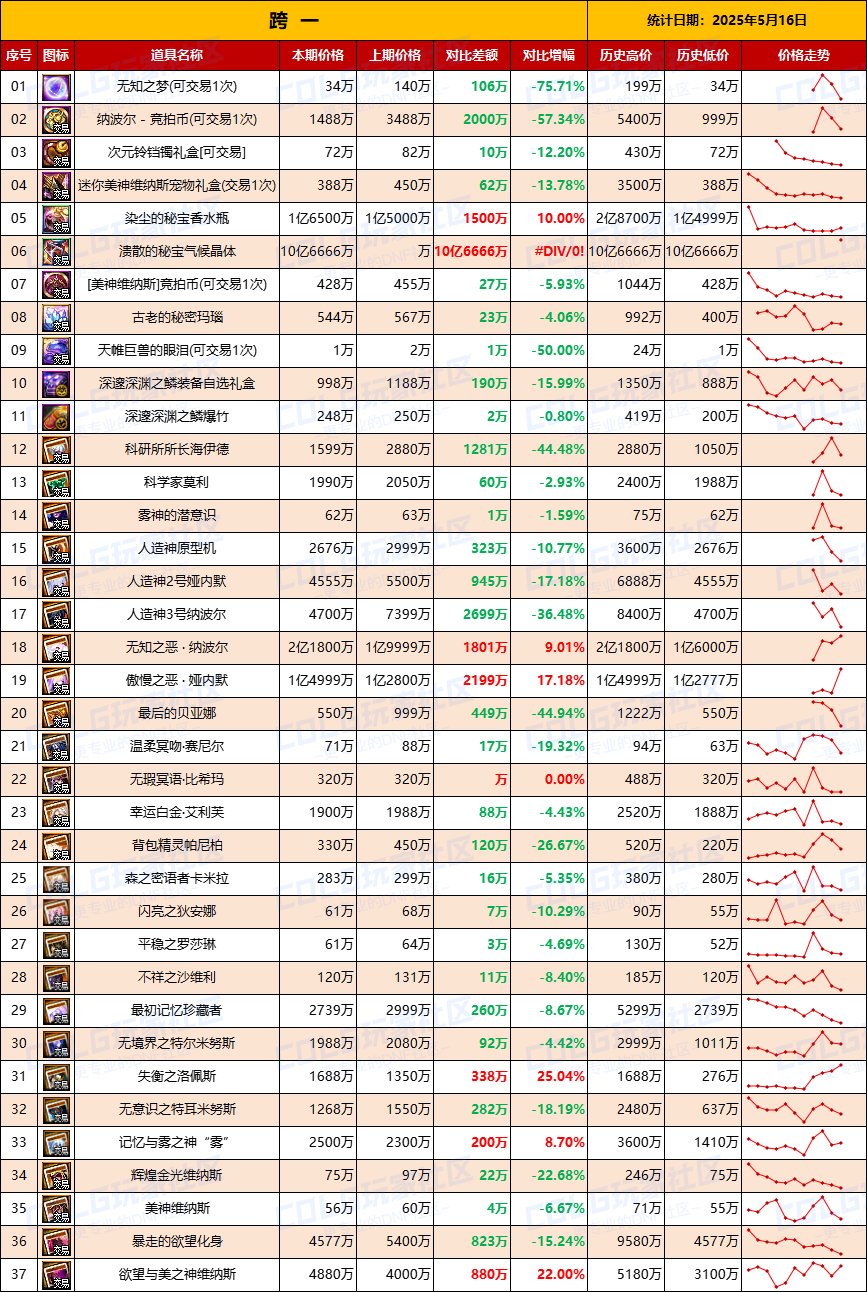
Task: Click the icon for 古老的秘密玛瑙
Action: point(56,318)
